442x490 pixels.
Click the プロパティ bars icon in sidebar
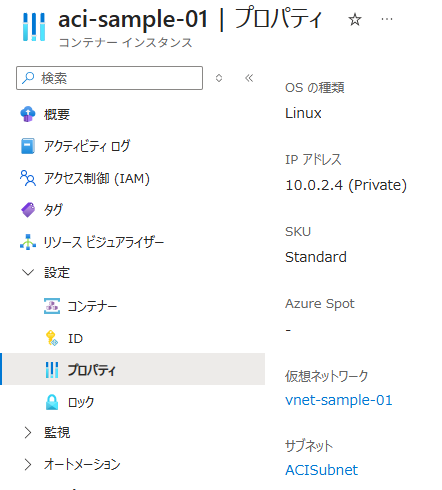pos(52,370)
